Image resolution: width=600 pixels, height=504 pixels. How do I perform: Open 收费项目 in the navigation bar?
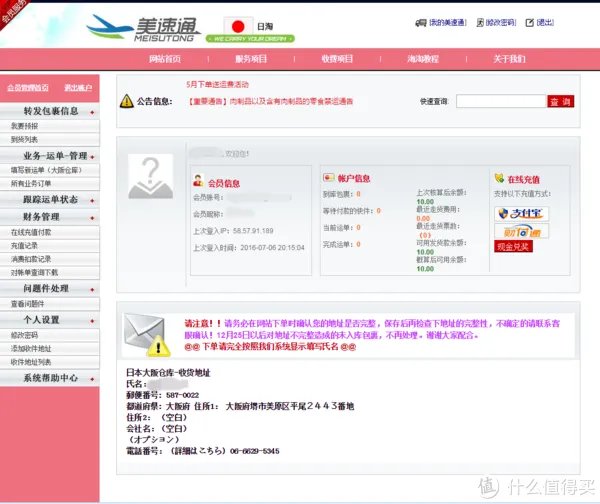click(x=337, y=59)
